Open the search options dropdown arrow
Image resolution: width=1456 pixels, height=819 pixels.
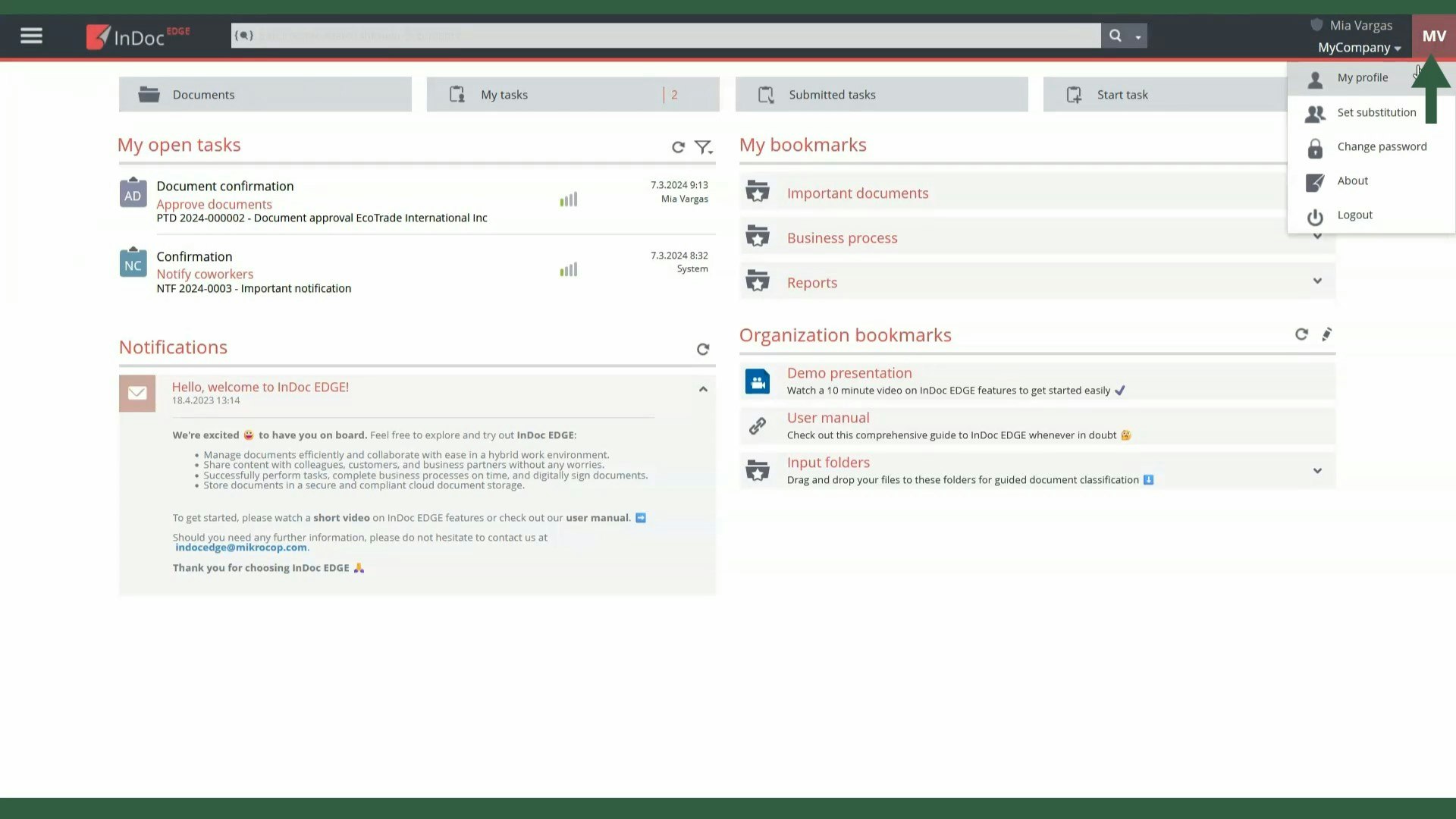coord(1137,36)
